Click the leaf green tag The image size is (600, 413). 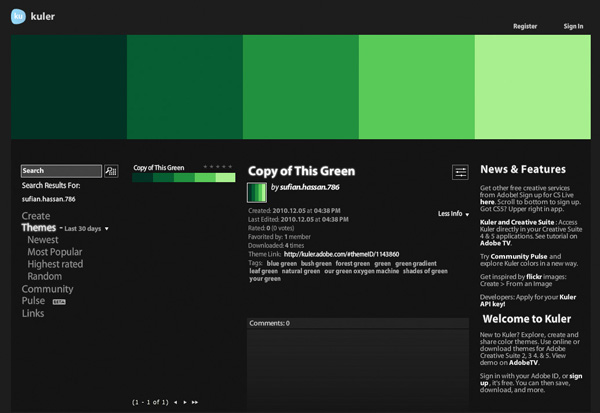[x=264, y=271]
